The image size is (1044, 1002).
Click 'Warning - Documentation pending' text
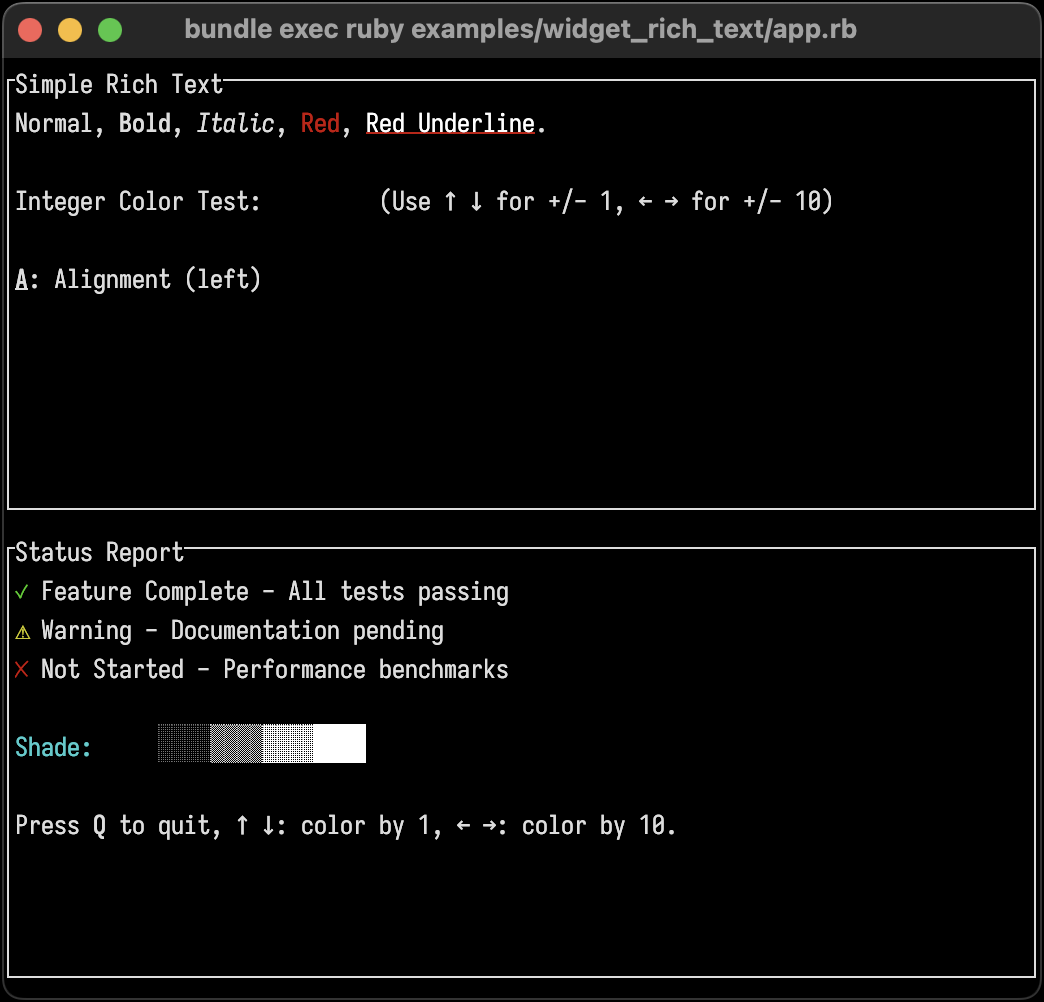[242, 630]
